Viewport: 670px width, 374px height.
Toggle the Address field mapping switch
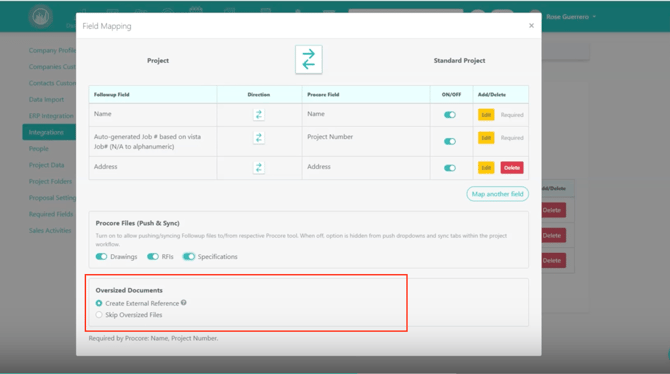coord(450,168)
